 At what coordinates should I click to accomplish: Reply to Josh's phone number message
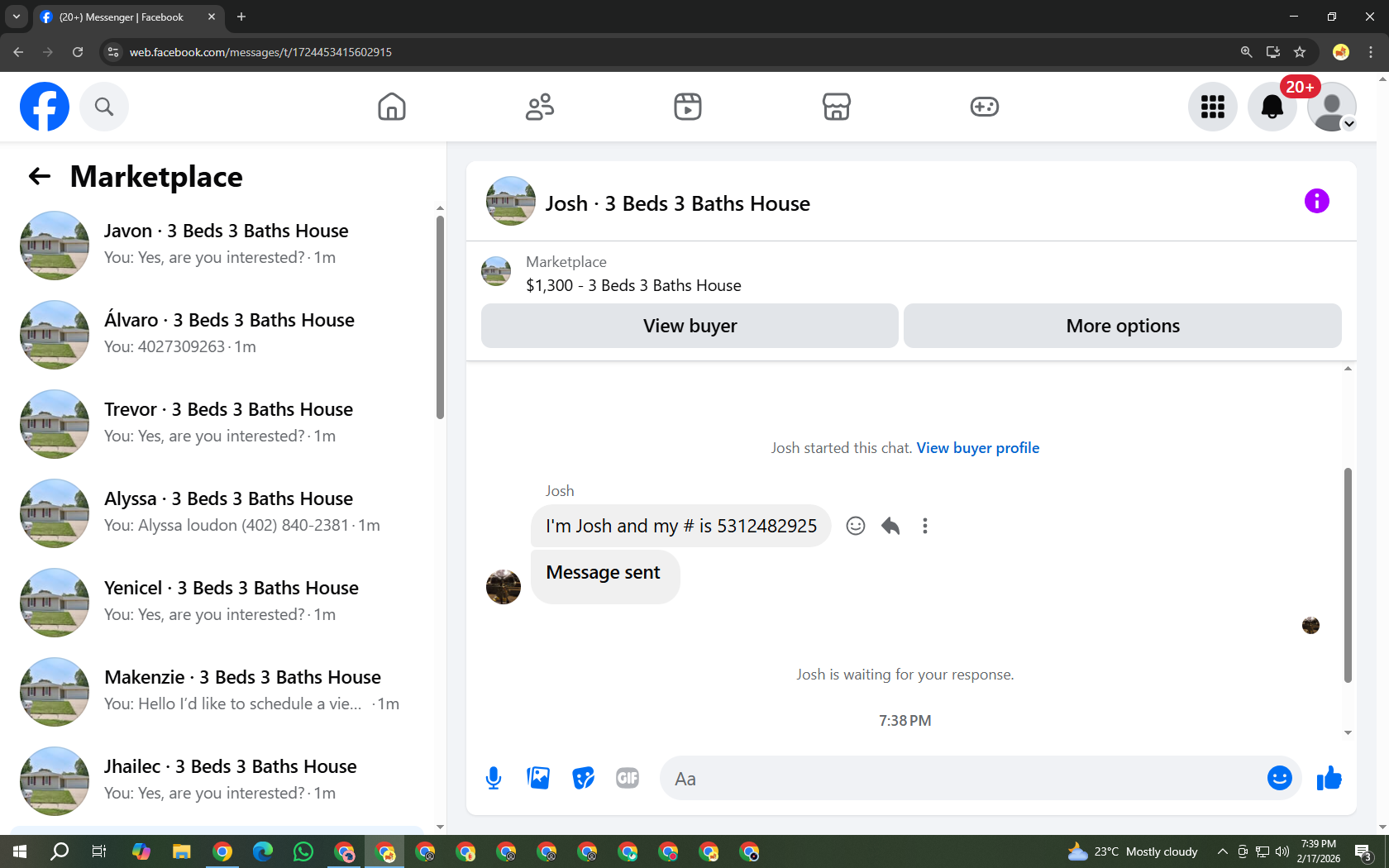click(890, 526)
